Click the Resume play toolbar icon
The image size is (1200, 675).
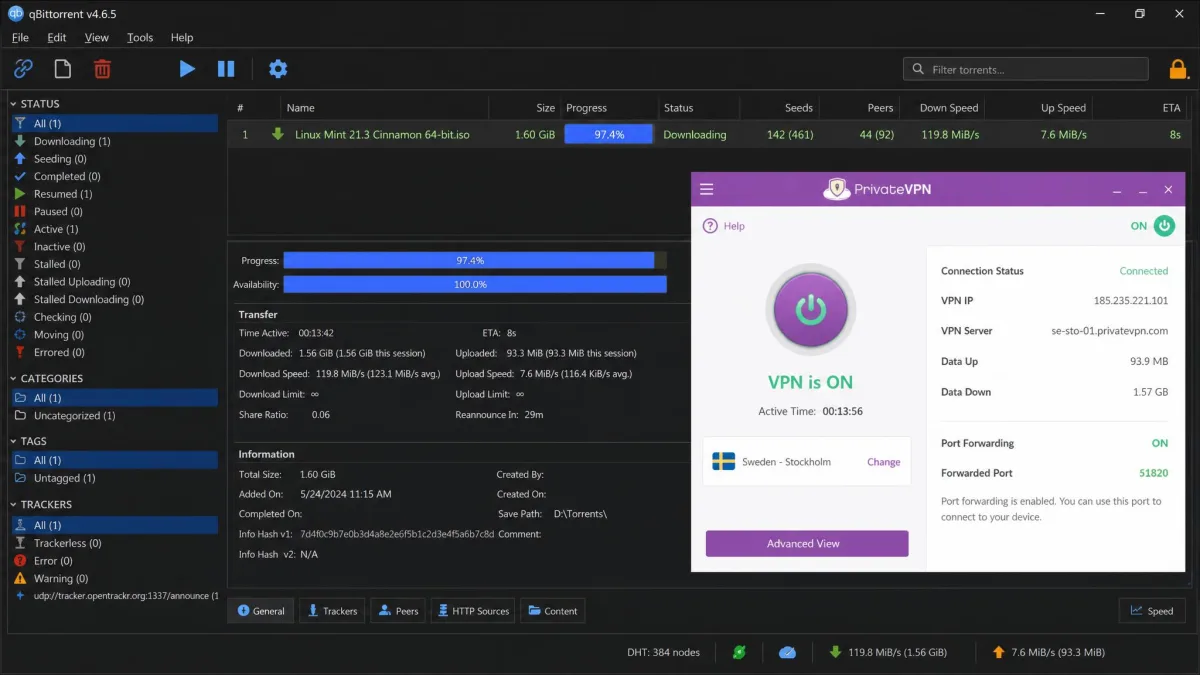[x=187, y=69]
